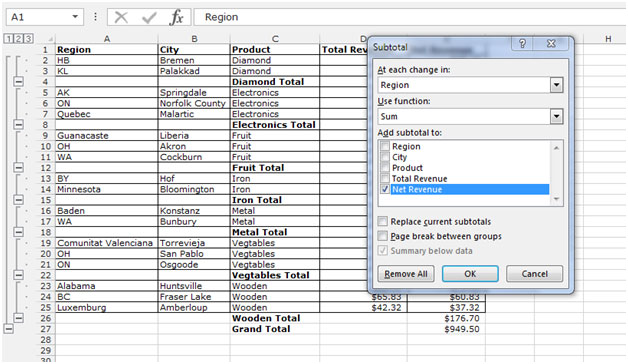Click the Palakkad cell
628x364 pixels.
(194, 71)
